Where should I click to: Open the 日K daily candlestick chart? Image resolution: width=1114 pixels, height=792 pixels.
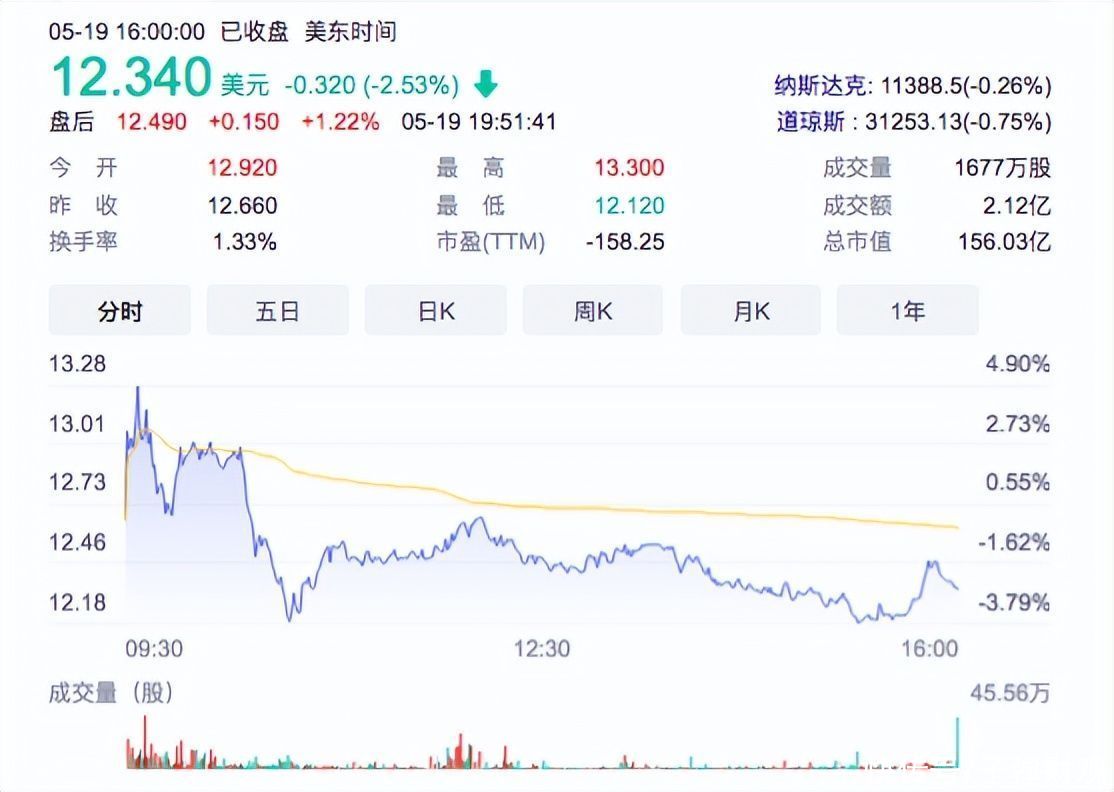click(435, 311)
